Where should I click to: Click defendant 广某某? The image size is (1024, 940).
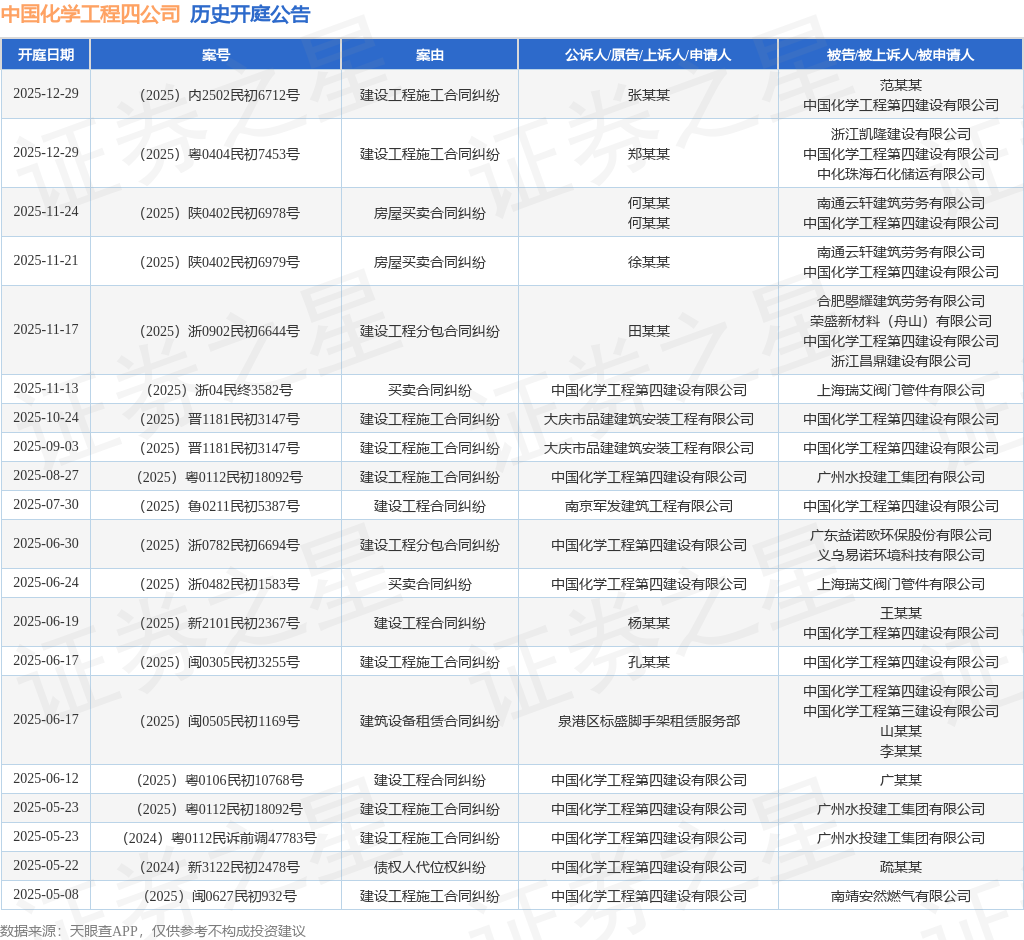[901, 780]
